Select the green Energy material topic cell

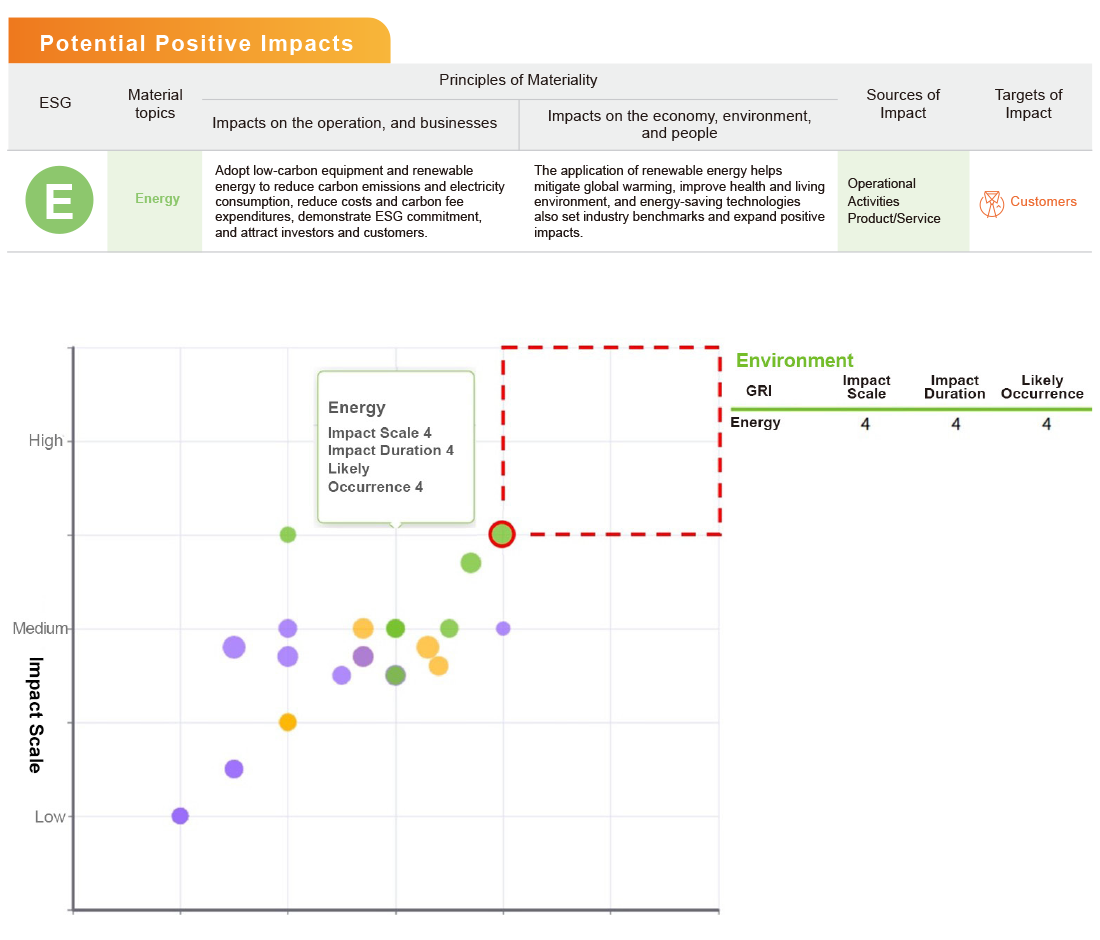[156, 199]
